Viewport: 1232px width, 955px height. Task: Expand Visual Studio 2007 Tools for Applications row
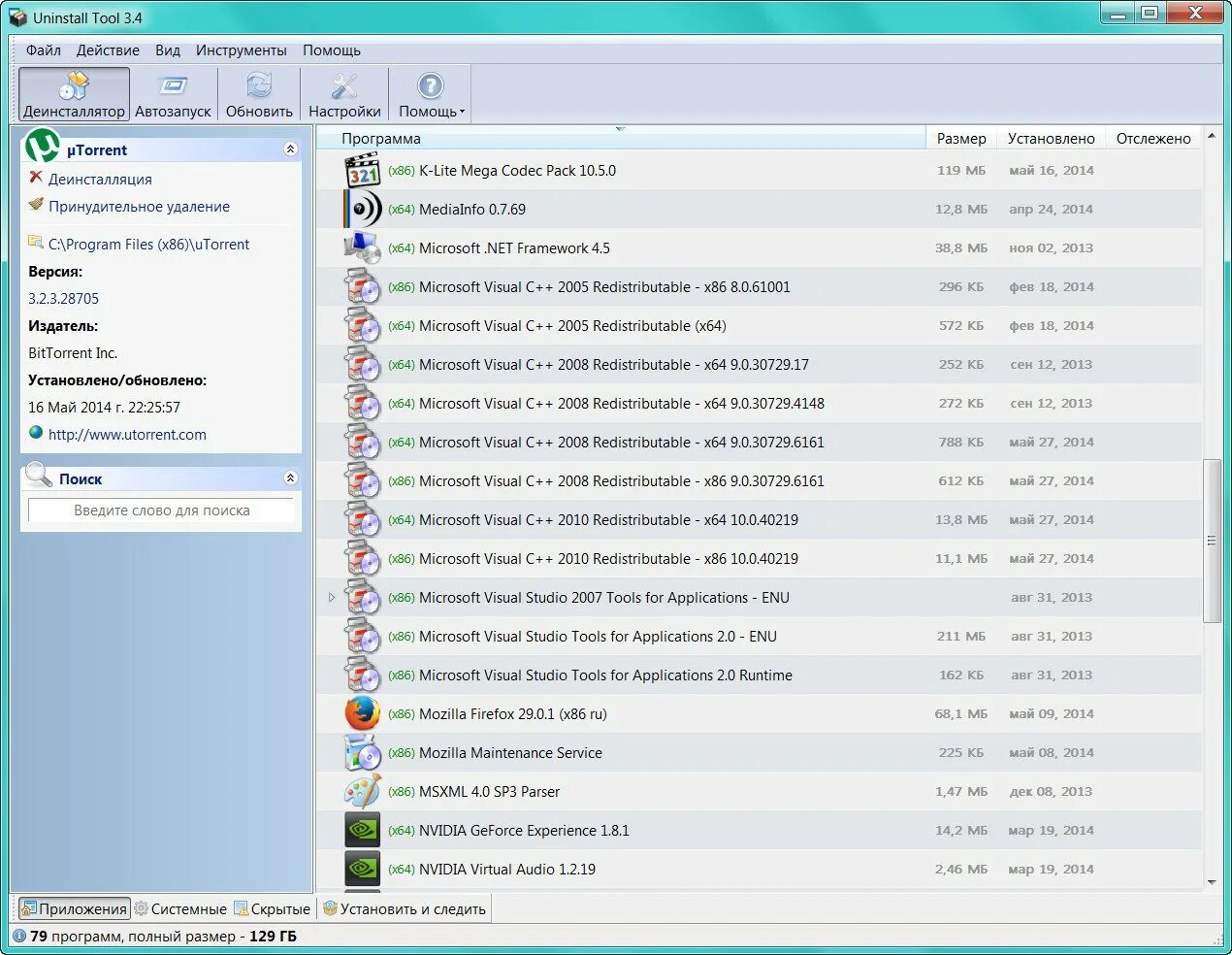click(332, 598)
